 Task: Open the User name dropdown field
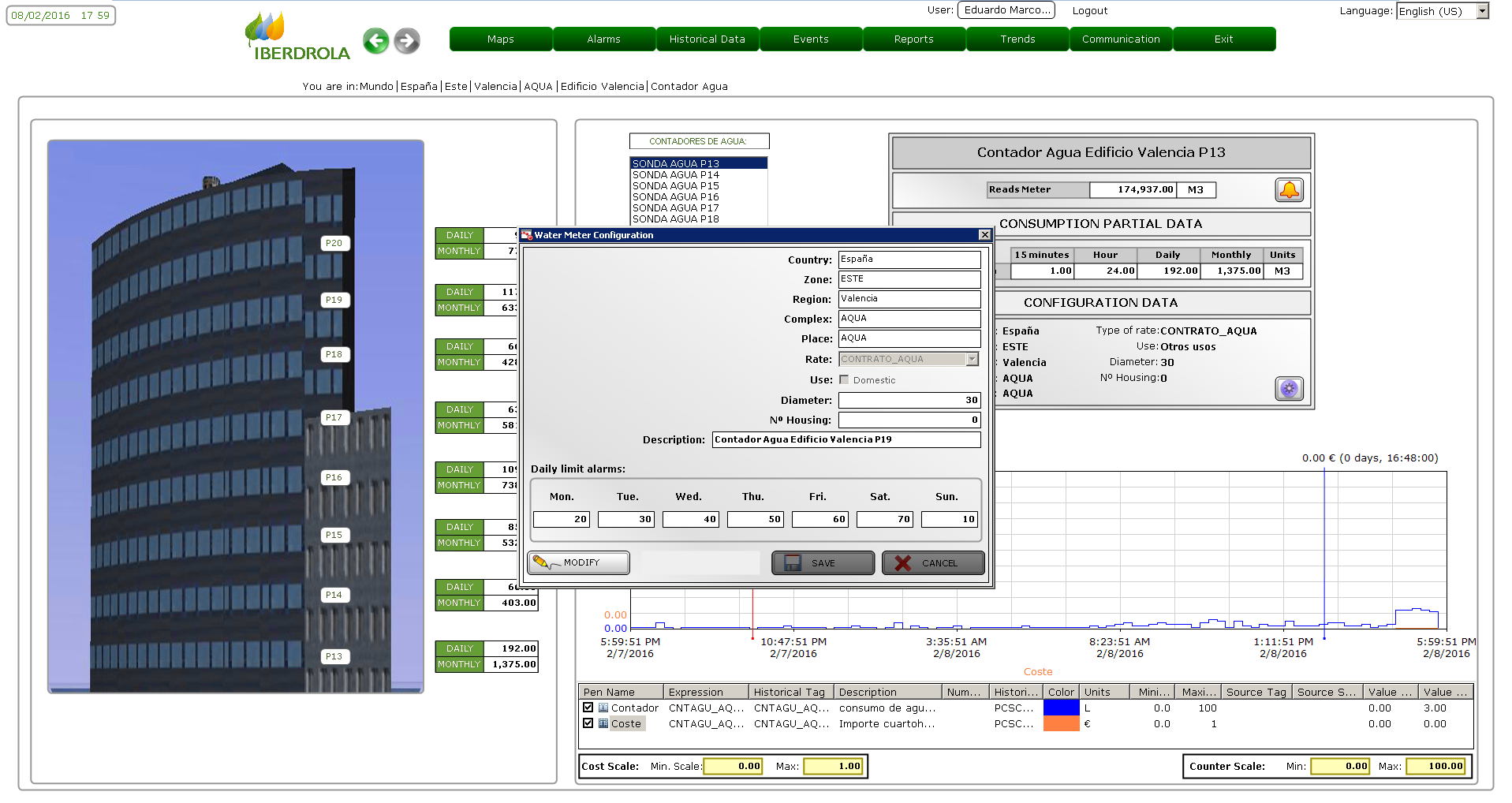coord(1006,10)
